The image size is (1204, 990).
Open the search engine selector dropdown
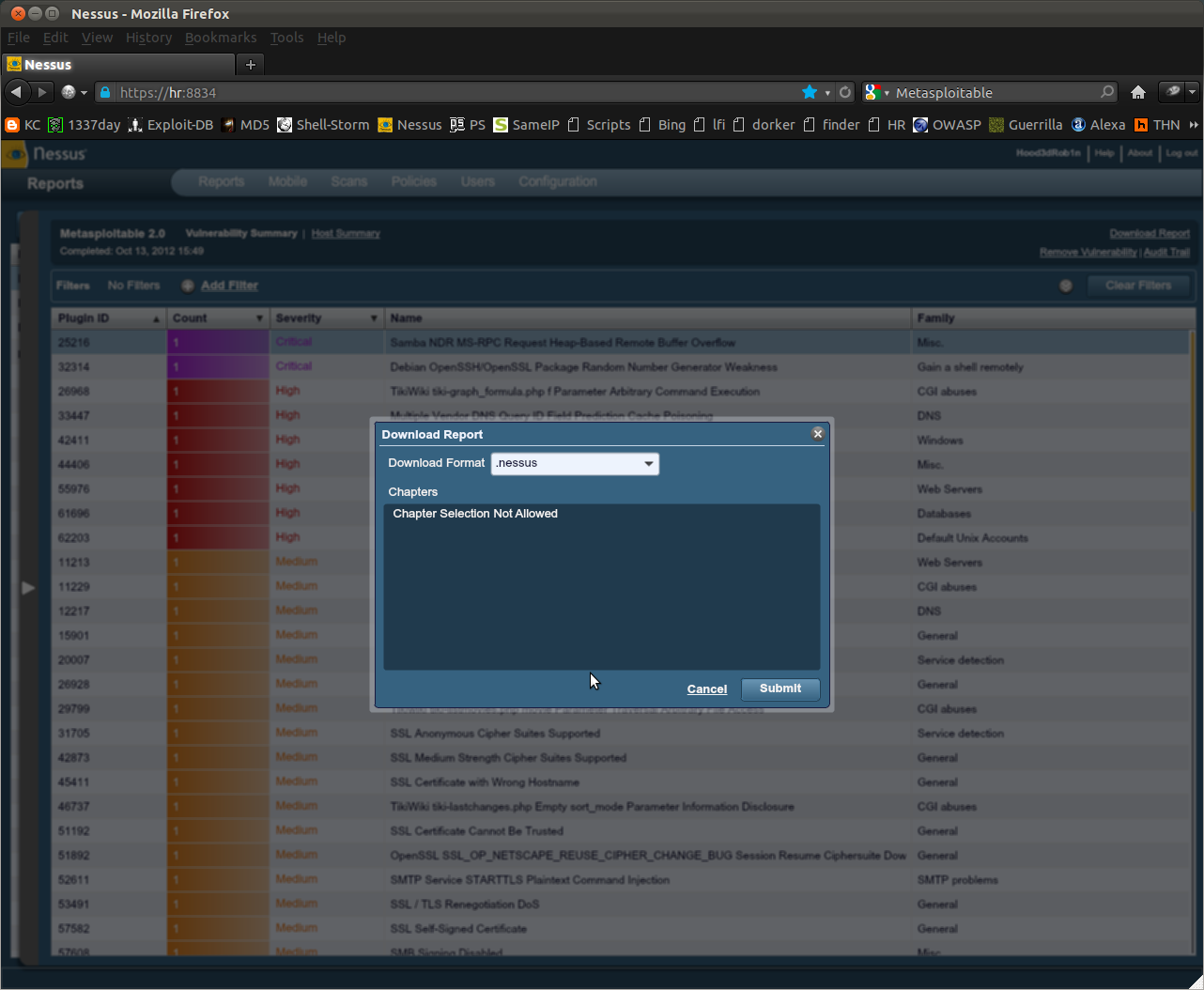[877, 92]
